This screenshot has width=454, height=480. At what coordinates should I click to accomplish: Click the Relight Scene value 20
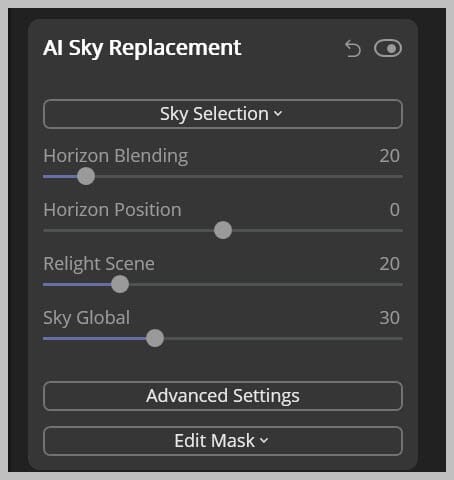coord(389,264)
